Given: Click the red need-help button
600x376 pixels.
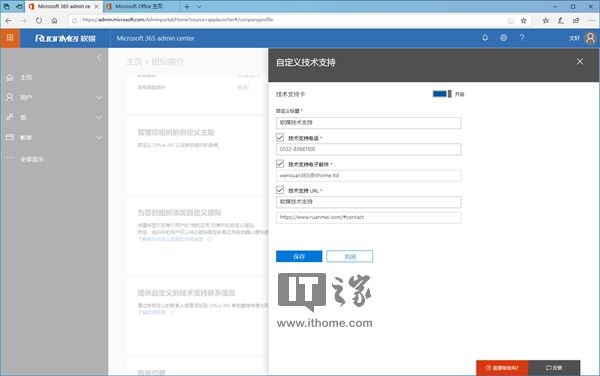Looking at the screenshot, I should click(x=502, y=368).
